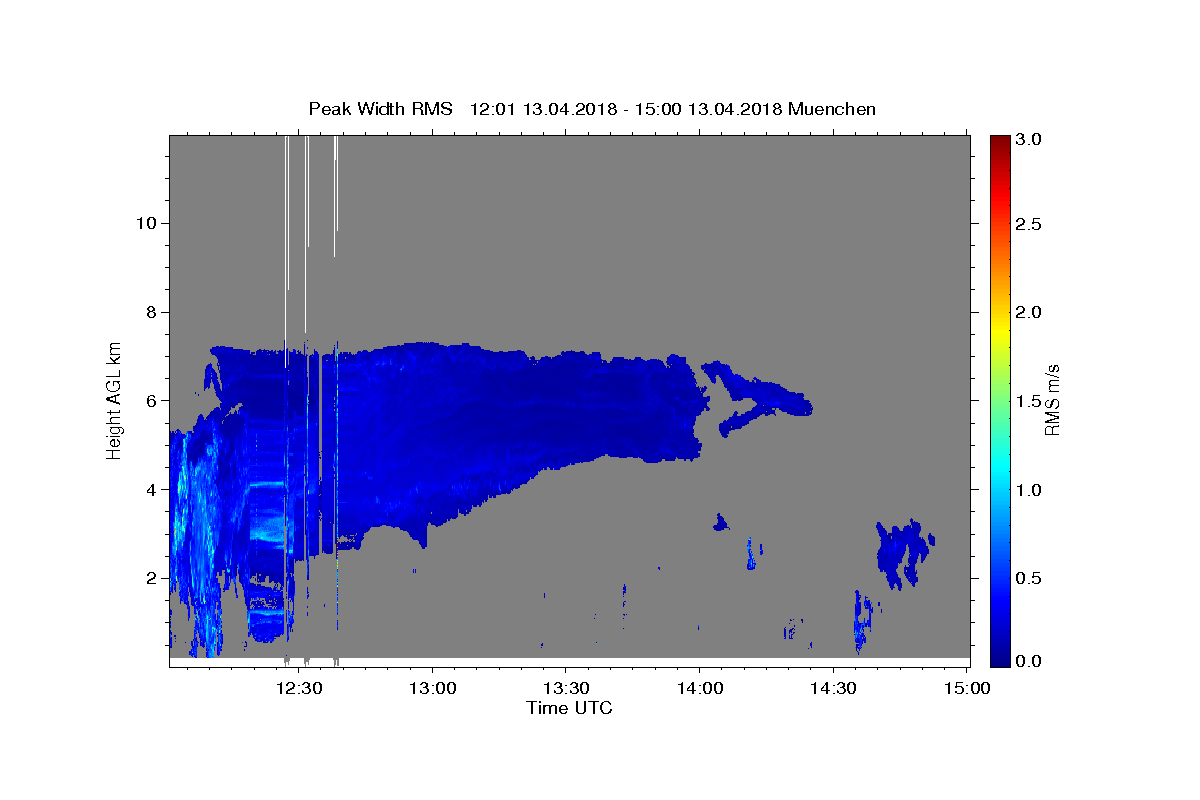Click the colorbar value 1.5
The image size is (1200, 800).
pos(1030,401)
